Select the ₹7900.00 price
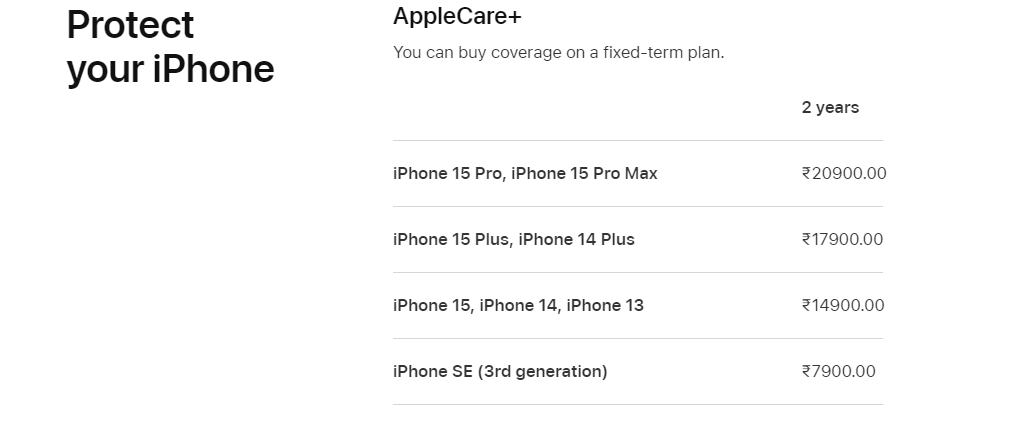The image size is (1011, 437). coord(839,371)
